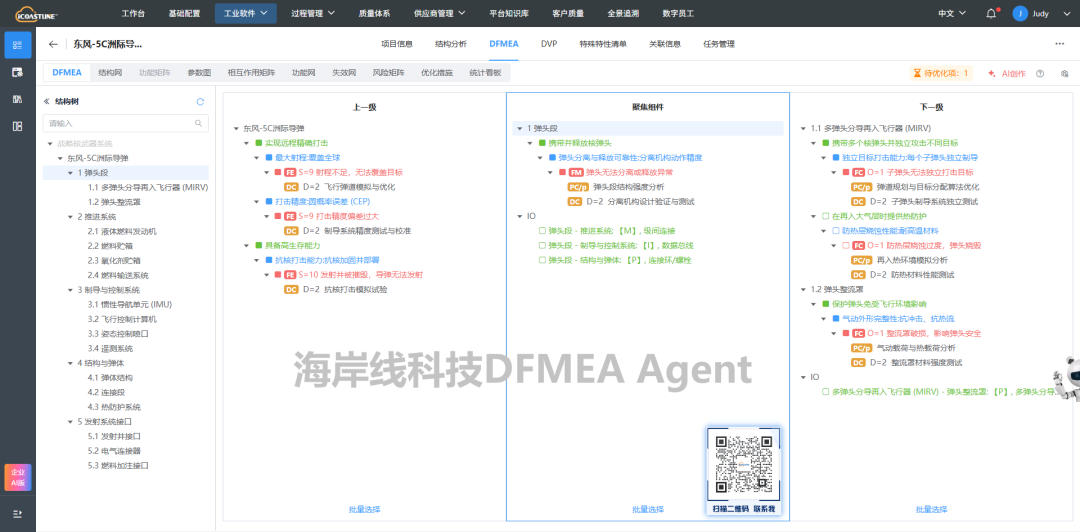Click the Judy user avatar
The width and height of the screenshot is (1080, 532).
point(1020,13)
